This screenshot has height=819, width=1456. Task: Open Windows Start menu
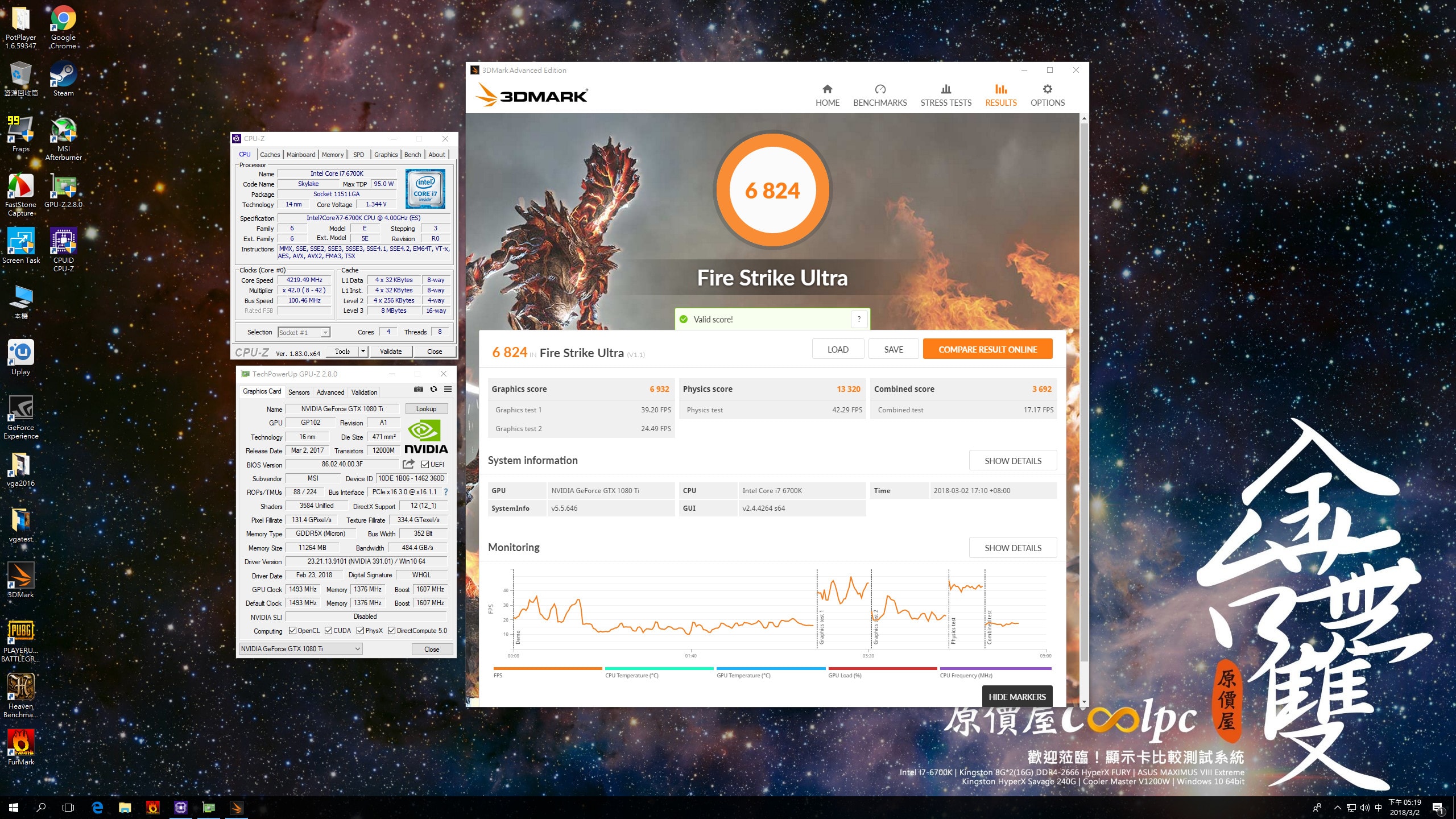14,808
